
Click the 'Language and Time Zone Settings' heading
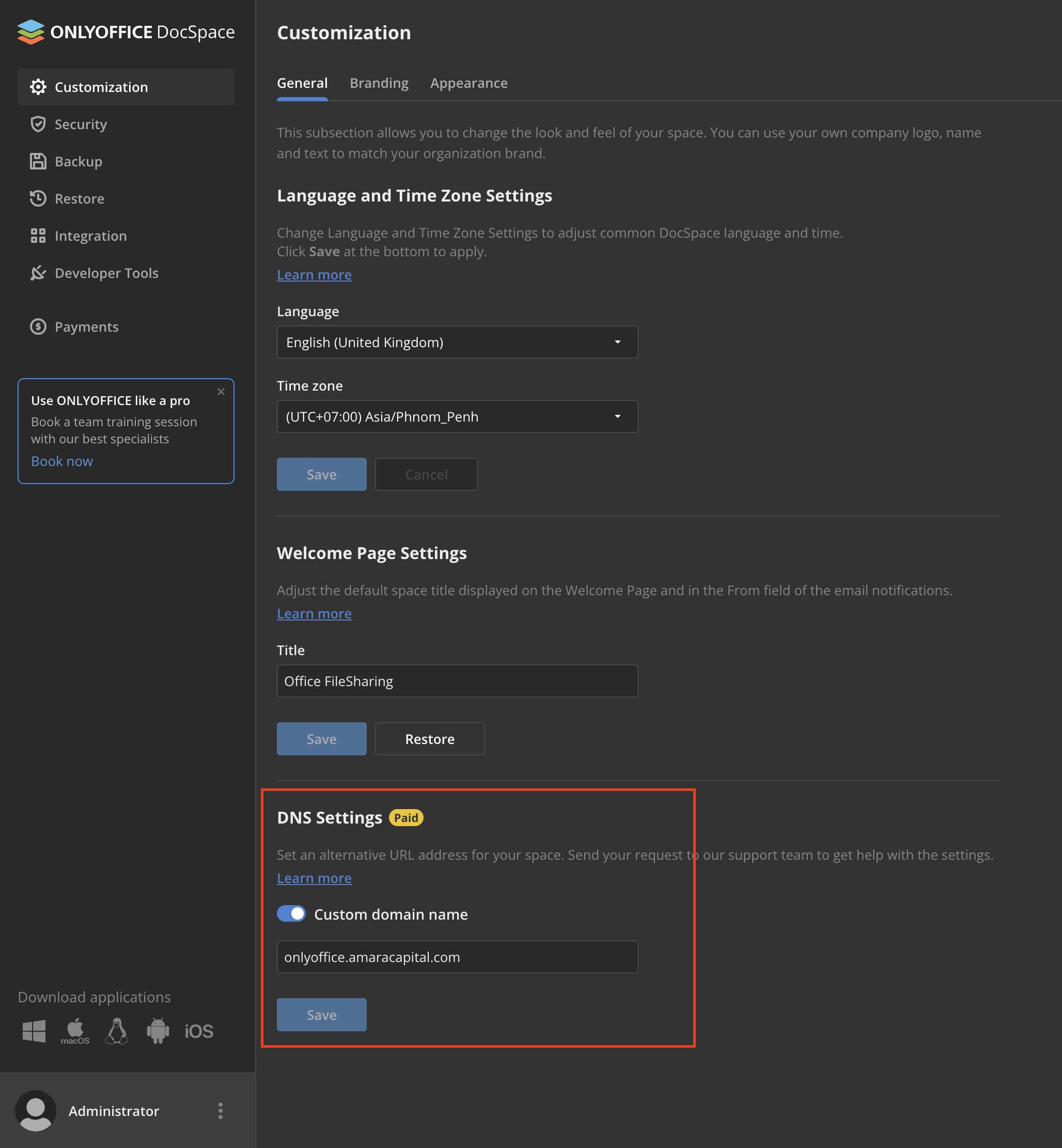tap(414, 195)
